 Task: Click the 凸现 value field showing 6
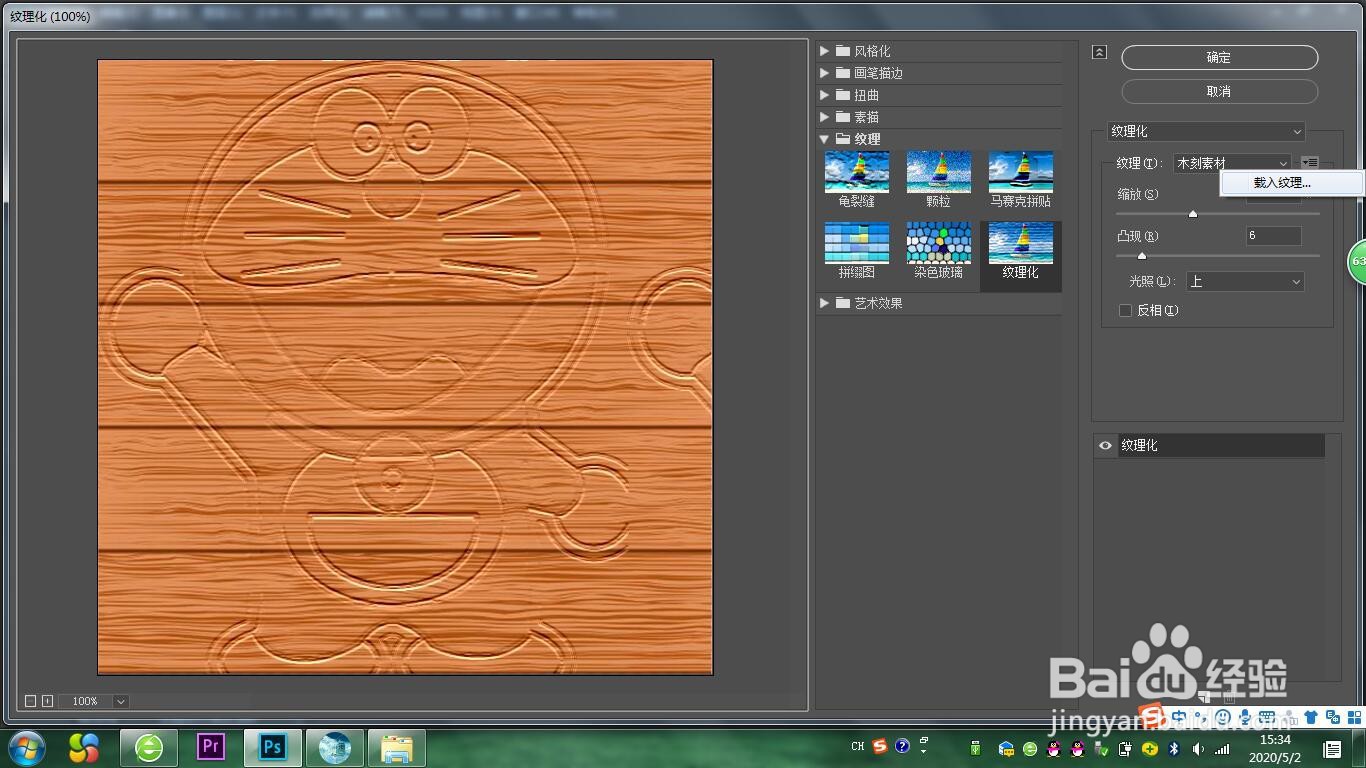pos(1273,236)
